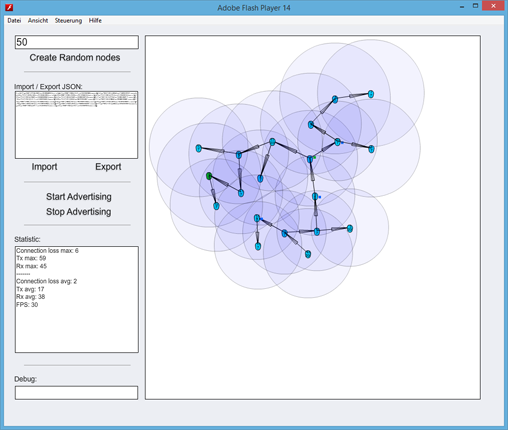Click the green node in the network

(x=209, y=176)
